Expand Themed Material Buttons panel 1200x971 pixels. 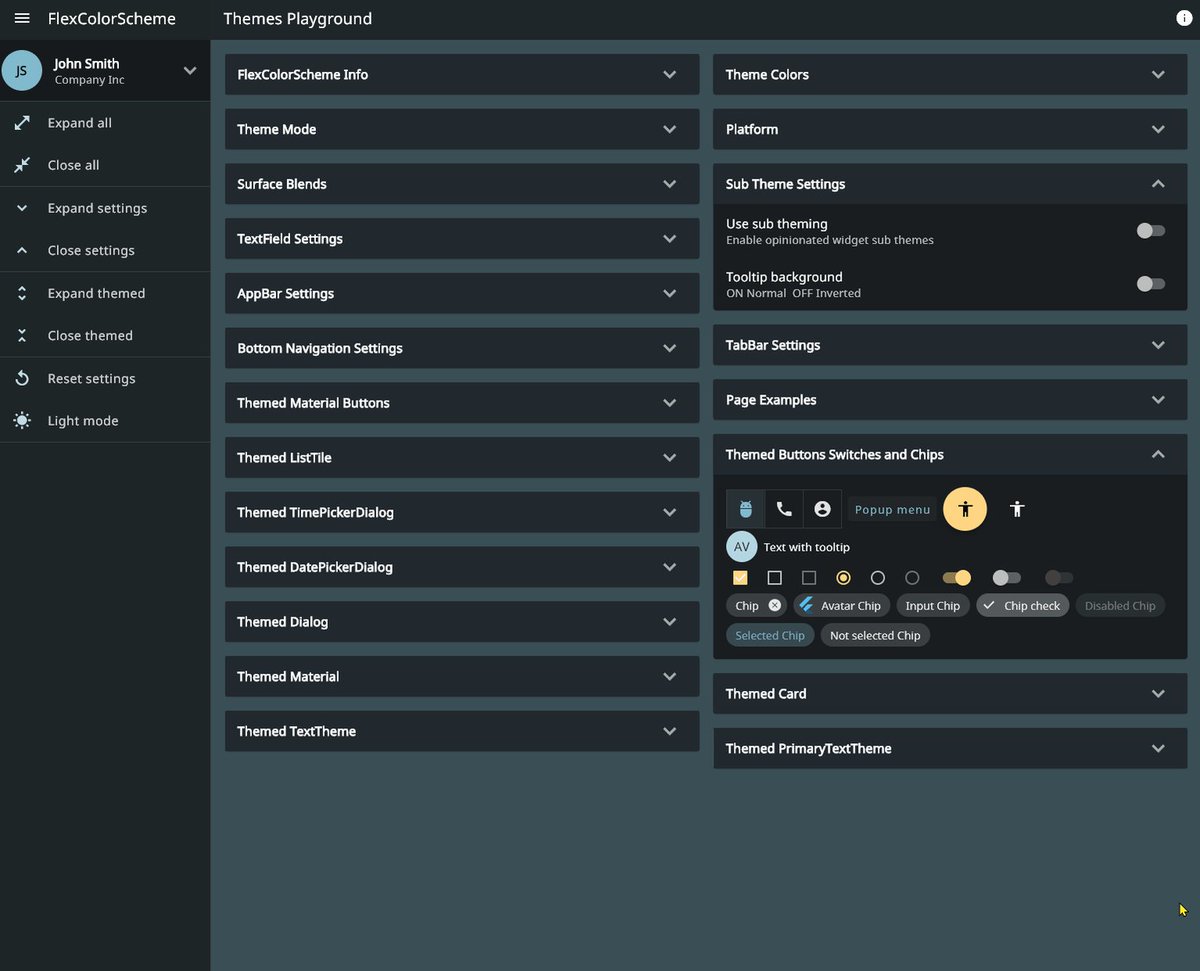click(x=462, y=403)
